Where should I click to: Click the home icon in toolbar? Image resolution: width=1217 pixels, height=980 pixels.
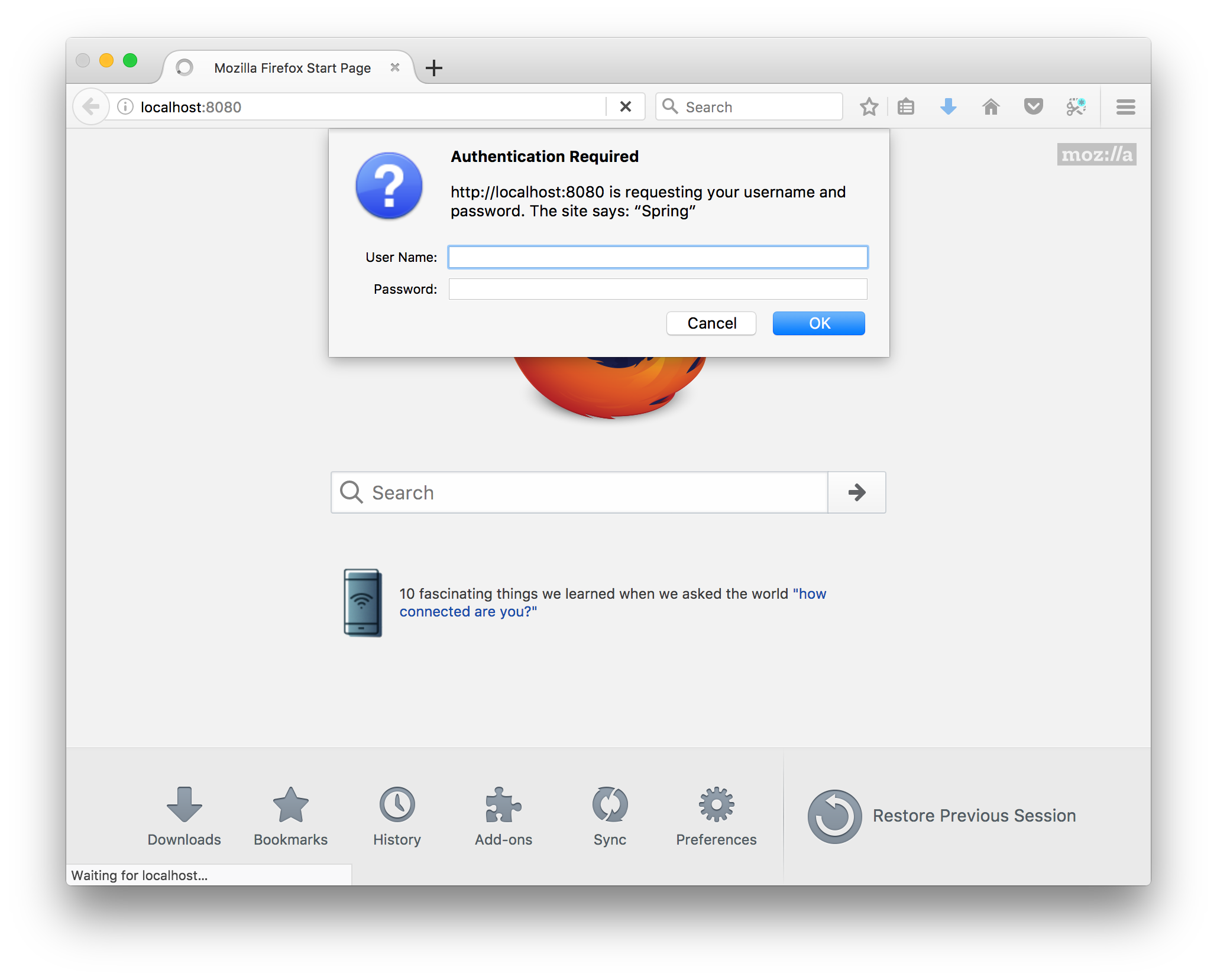[x=991, y=107]
